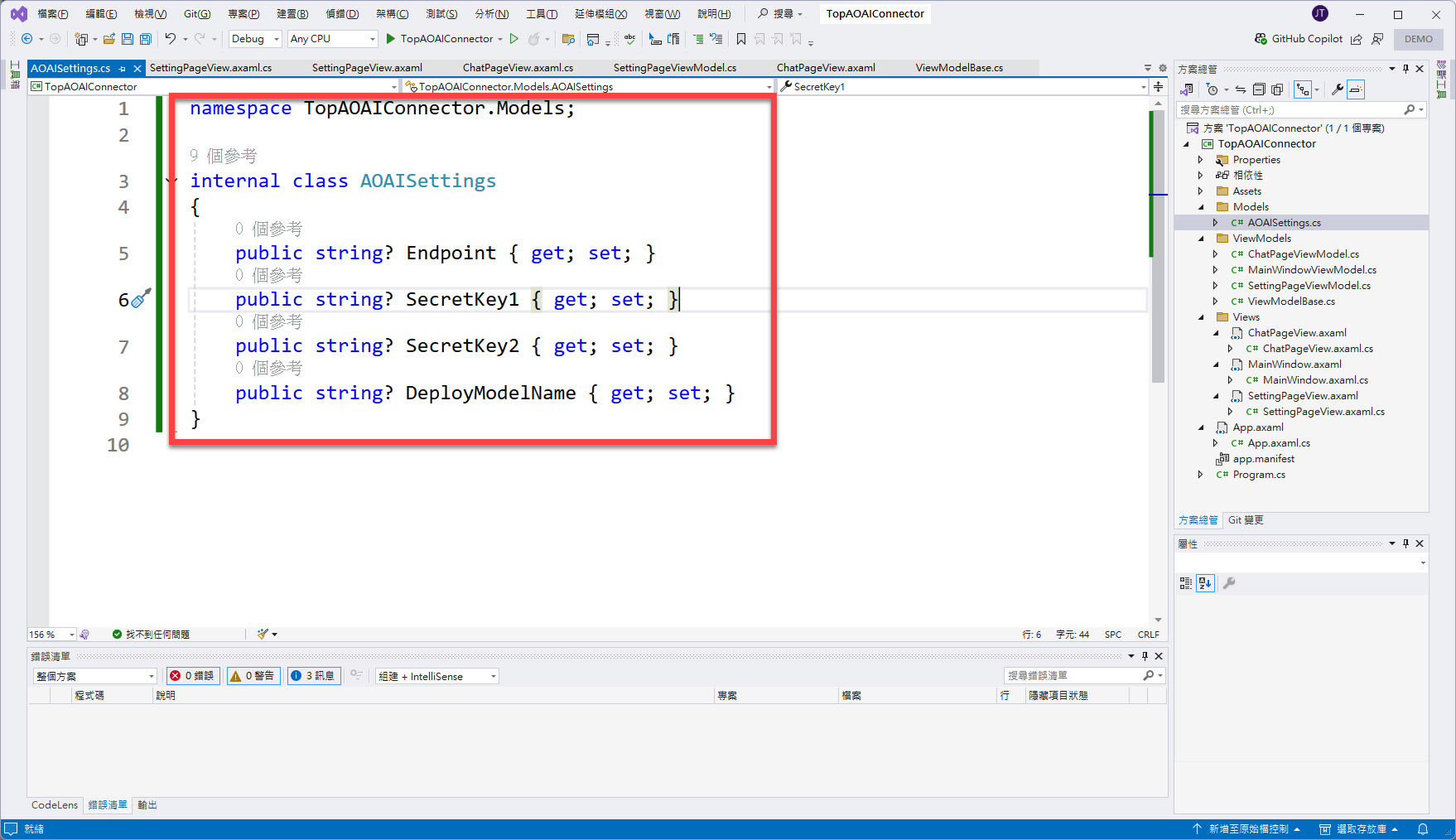Click the DEMO button
Image resolution: width=1456 pixels, height=840 pixels.
1419,39
